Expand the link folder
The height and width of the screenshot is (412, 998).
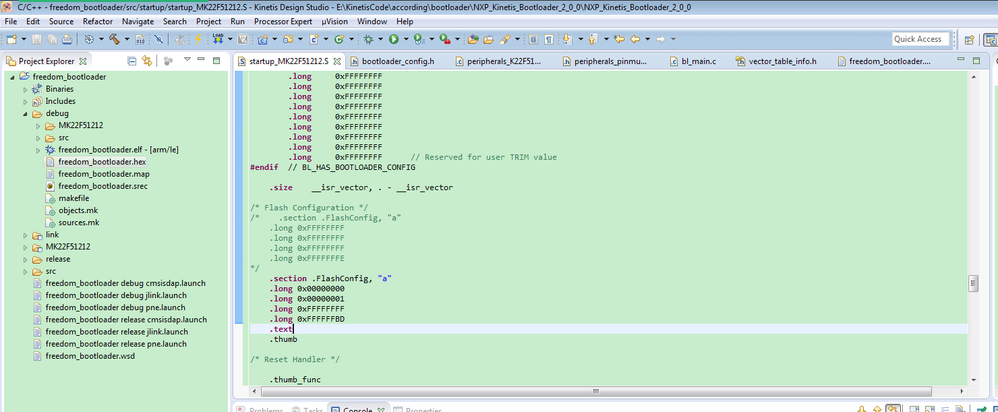(25, 235)
